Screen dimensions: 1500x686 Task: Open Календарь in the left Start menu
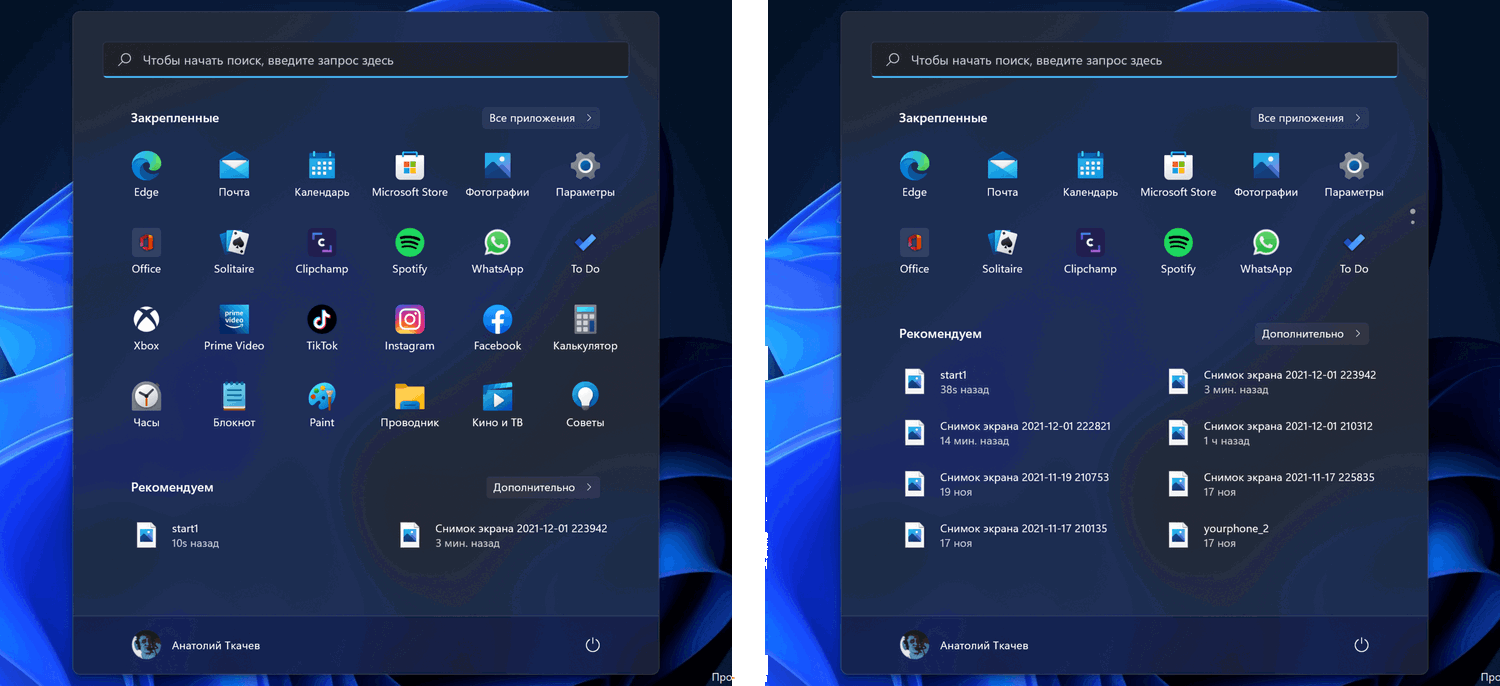[x=322, y=175]
